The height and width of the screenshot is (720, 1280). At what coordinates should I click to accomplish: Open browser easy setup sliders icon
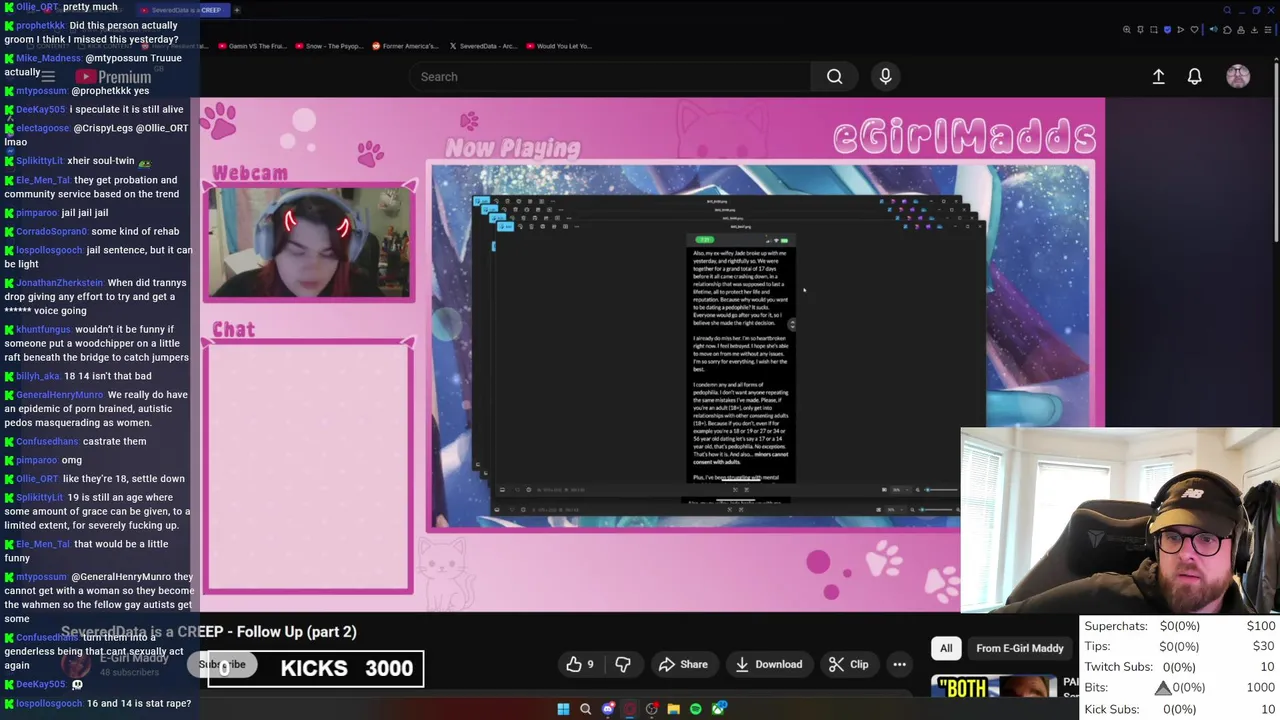point(1268,30)
